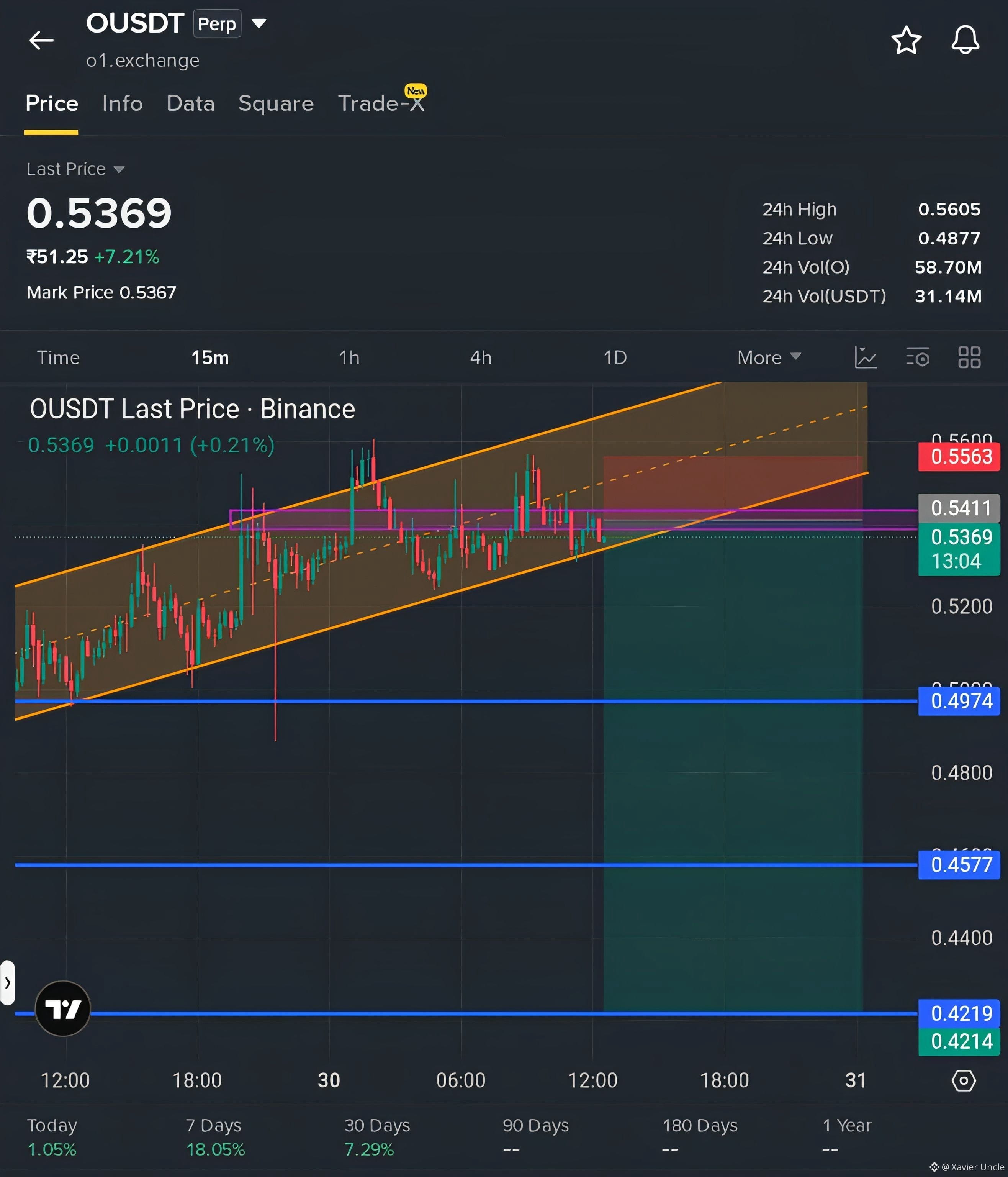The height and width of the screenshot is (1177, 1008).
Task: Open multi-chart grid layout icon
Action: [x=969, y=357]
